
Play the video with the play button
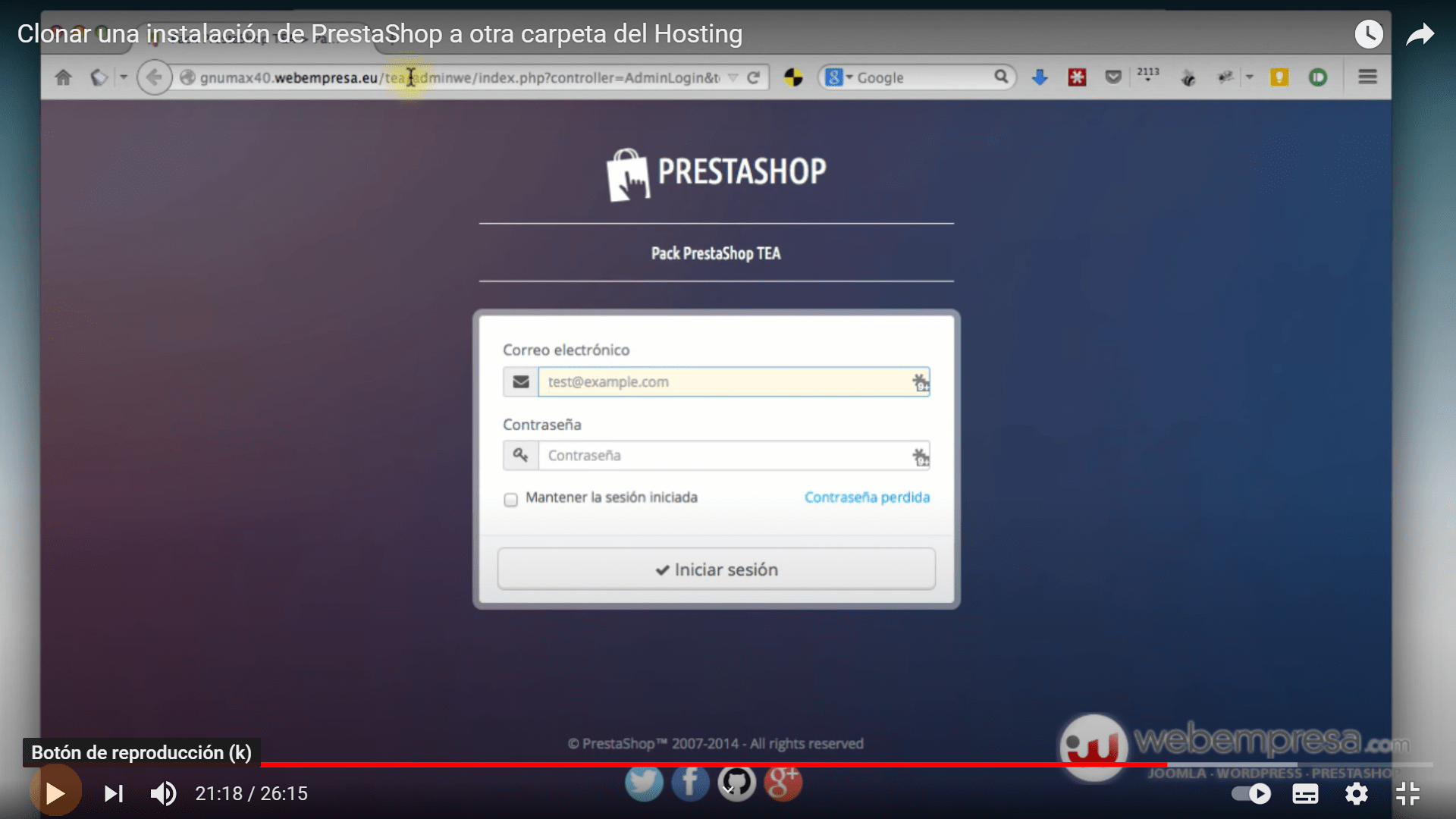click(55, 793)
